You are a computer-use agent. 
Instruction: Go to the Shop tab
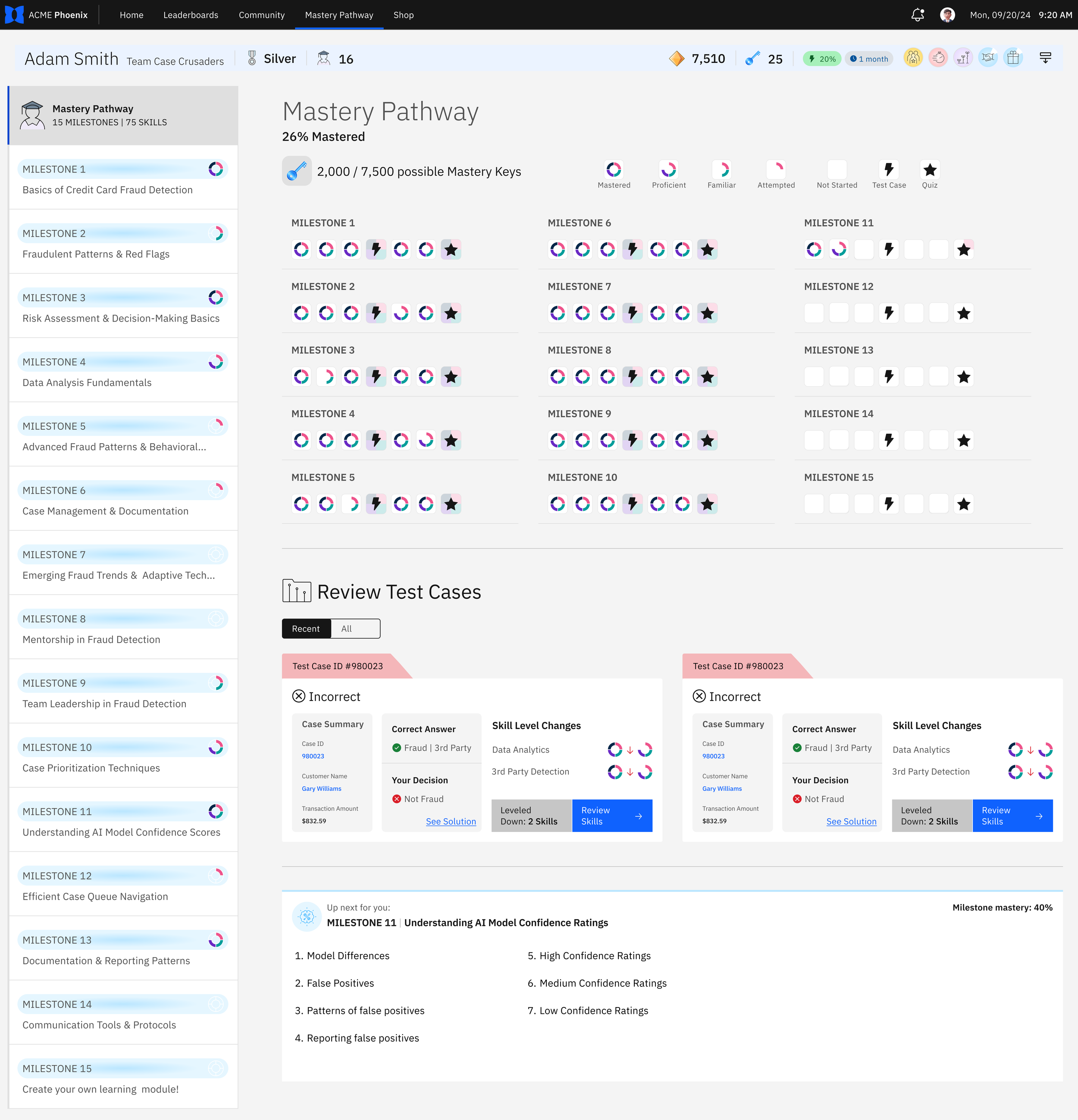tap(403, 15)
